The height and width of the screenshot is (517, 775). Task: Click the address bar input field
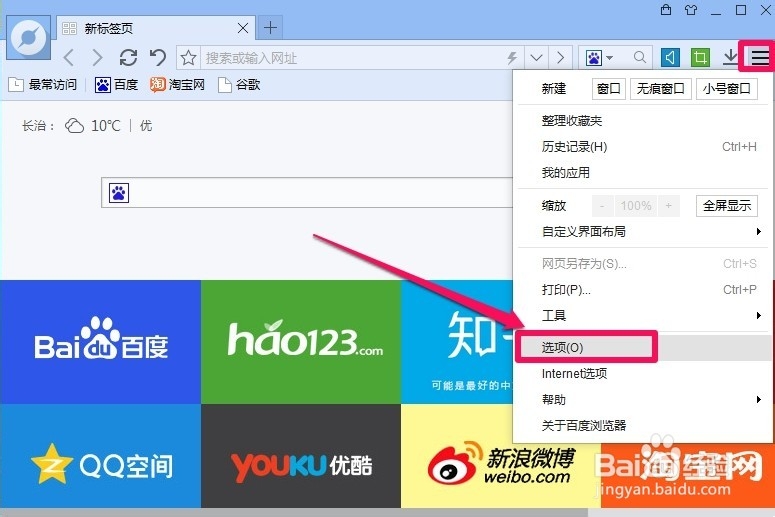[x=353, y=58]
